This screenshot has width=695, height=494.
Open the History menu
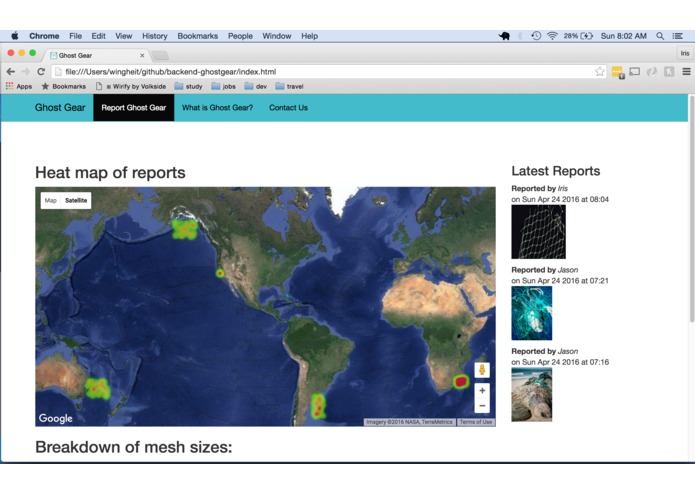pyautogui.click(x=155, y=36)
